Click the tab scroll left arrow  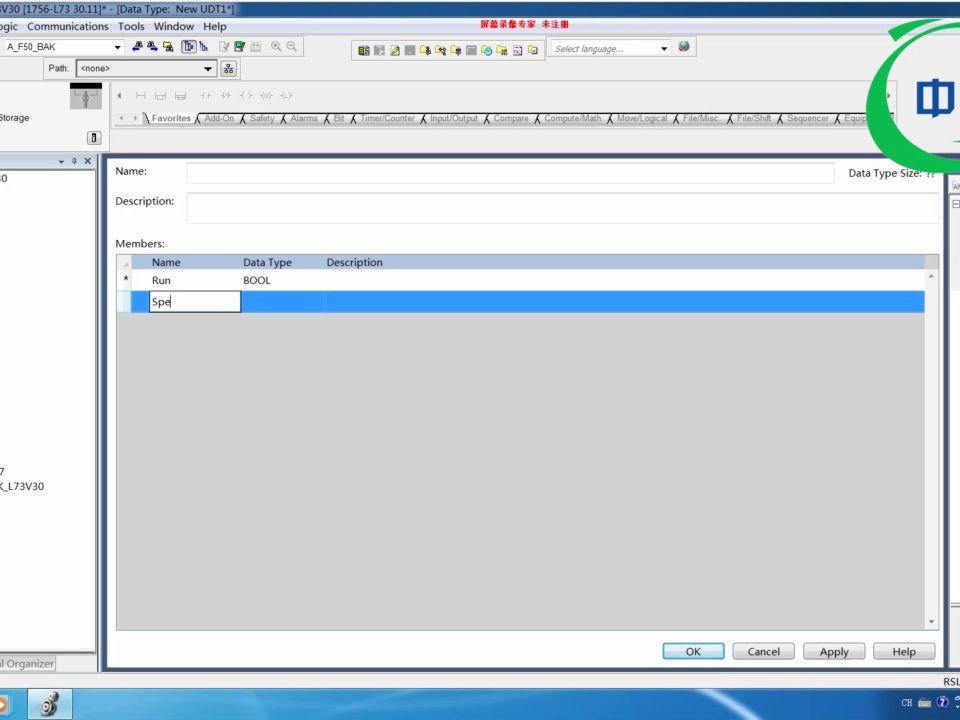pyautogui.click(x=122, y=118)
